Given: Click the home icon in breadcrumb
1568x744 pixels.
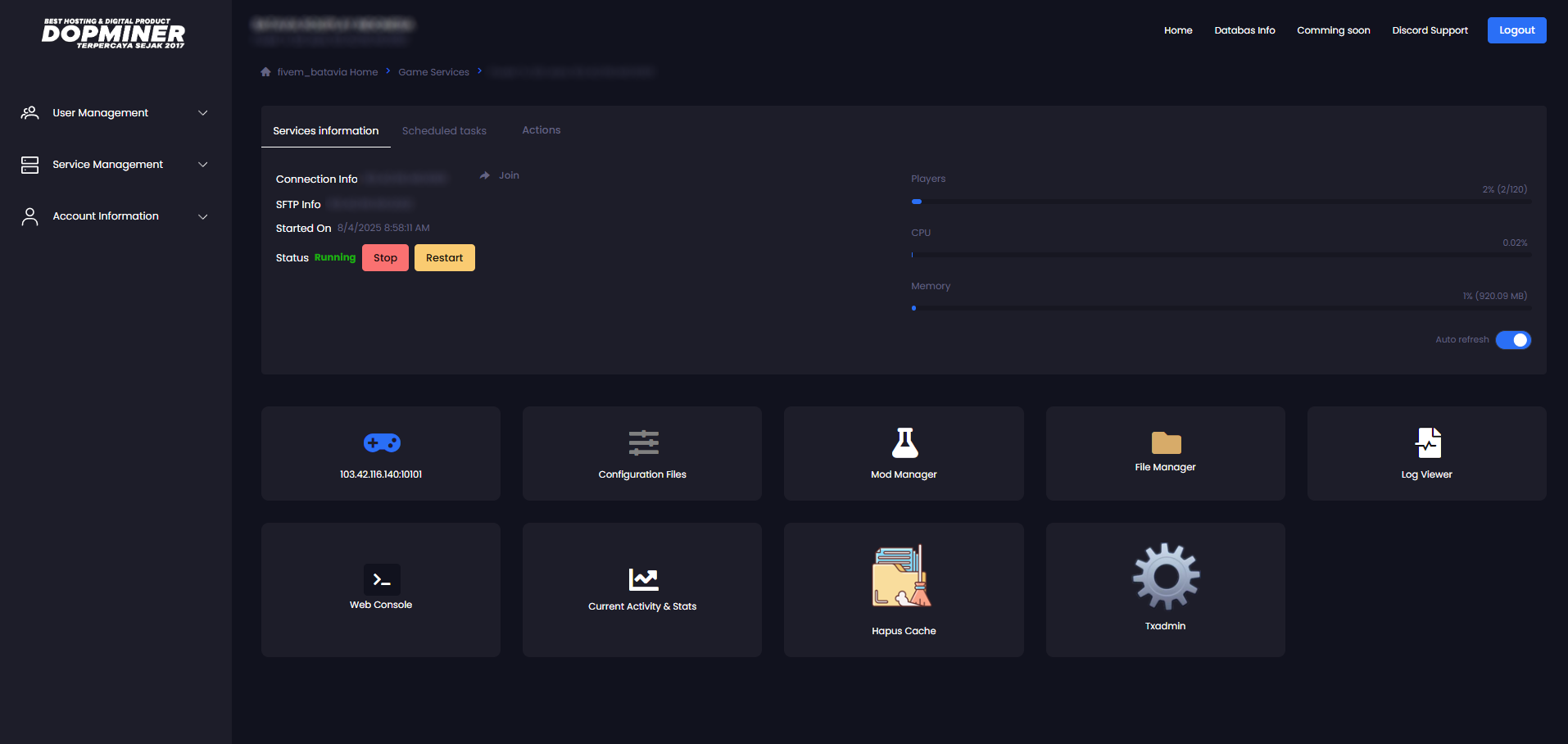Looking at the screenshot, I should (x=265, y=72).
